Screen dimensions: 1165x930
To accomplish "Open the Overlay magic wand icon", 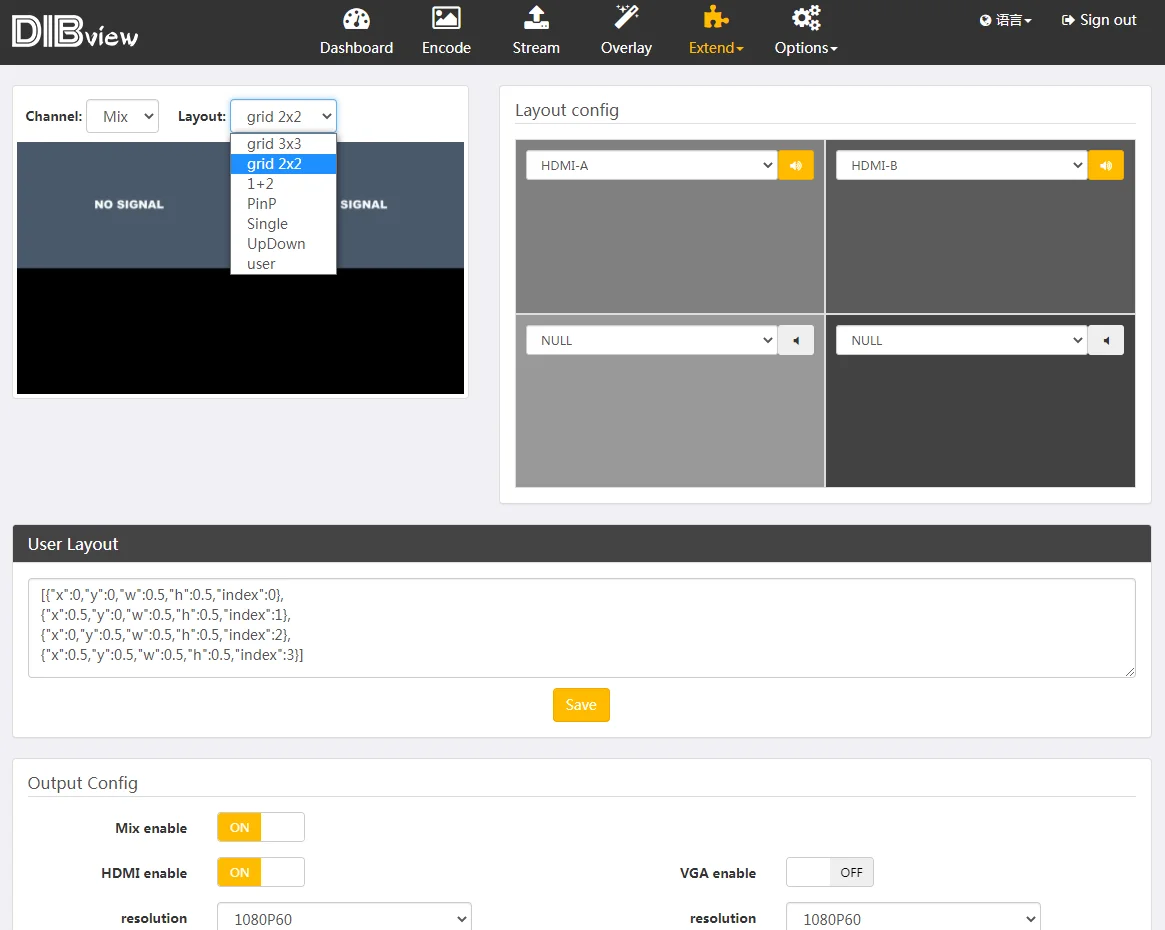I will [626, 18].
